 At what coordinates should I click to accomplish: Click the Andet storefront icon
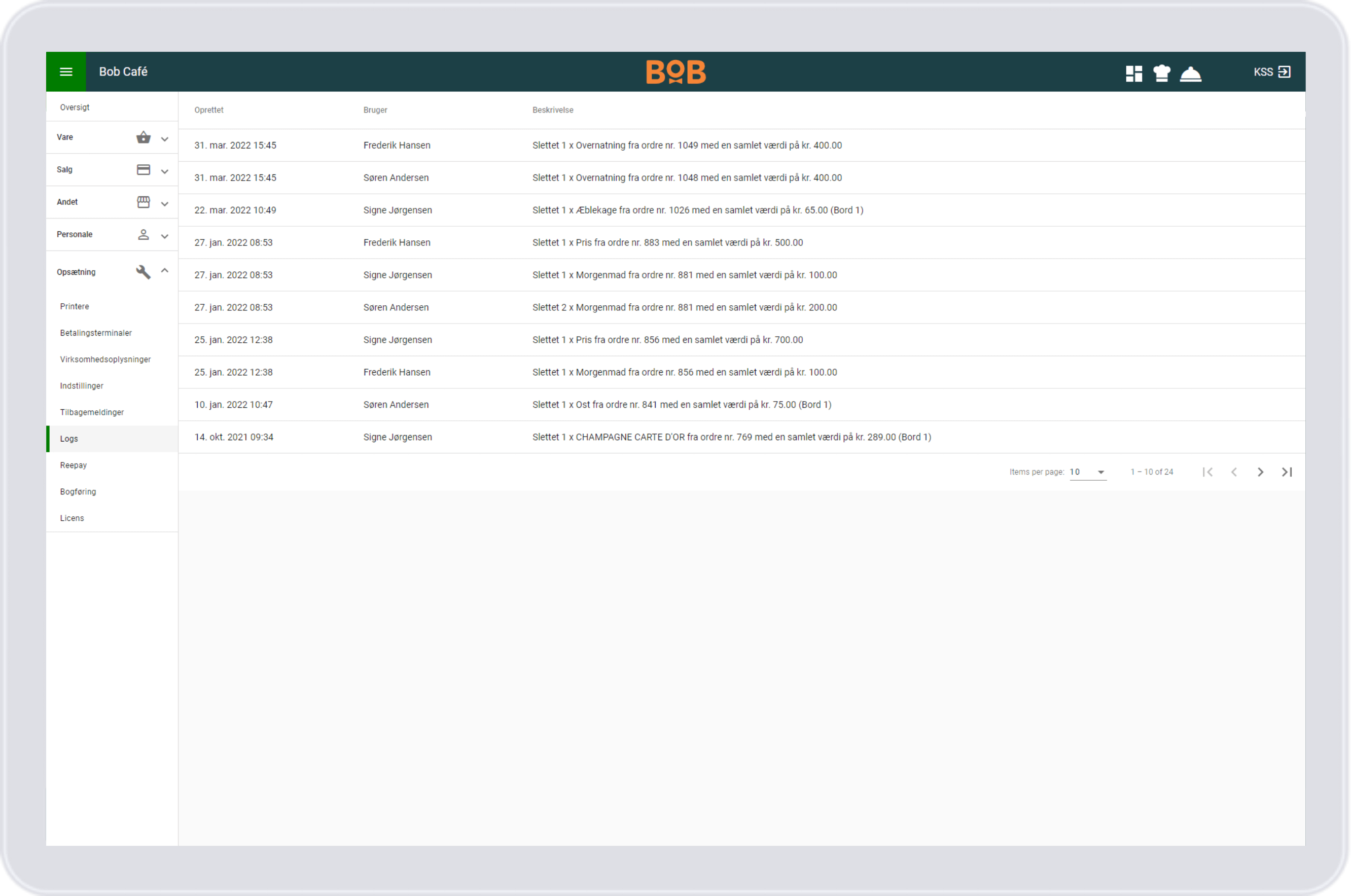[x=144, y=202]
